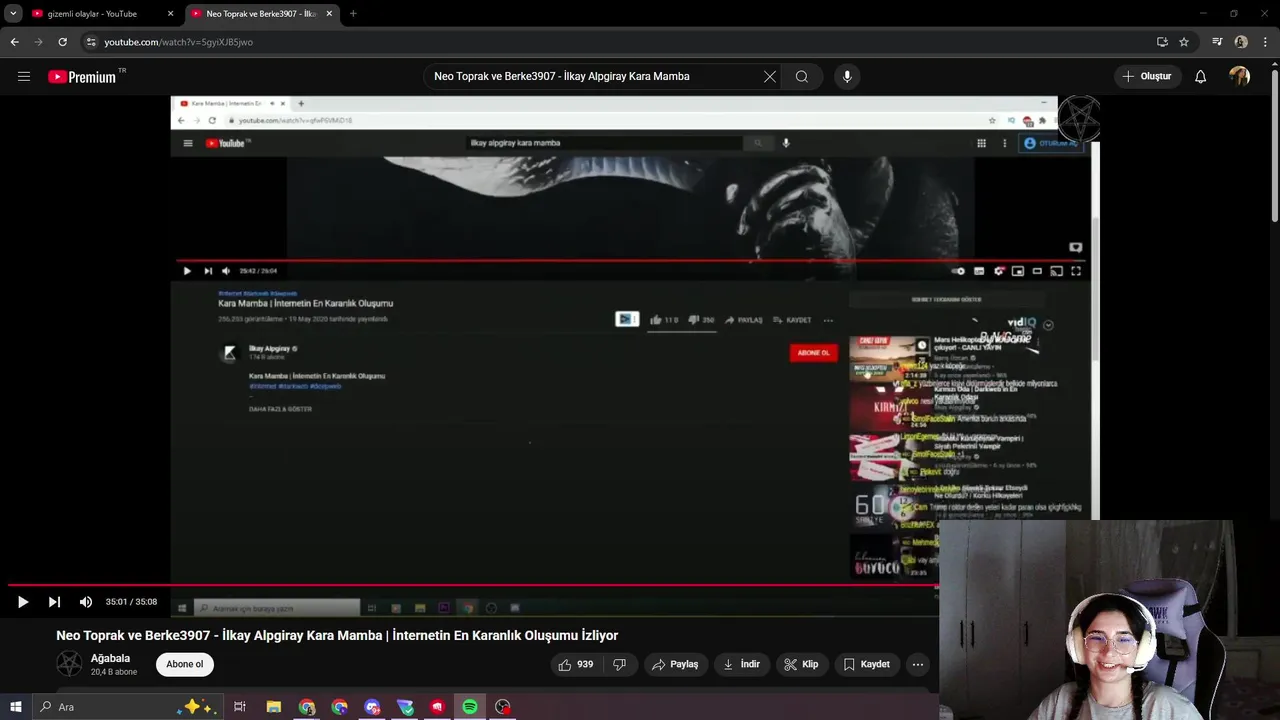Open Ağabala channel avatar
The height and width of the screenshot is (720, 1280).
pyautogui.click(x=69, y=664)
